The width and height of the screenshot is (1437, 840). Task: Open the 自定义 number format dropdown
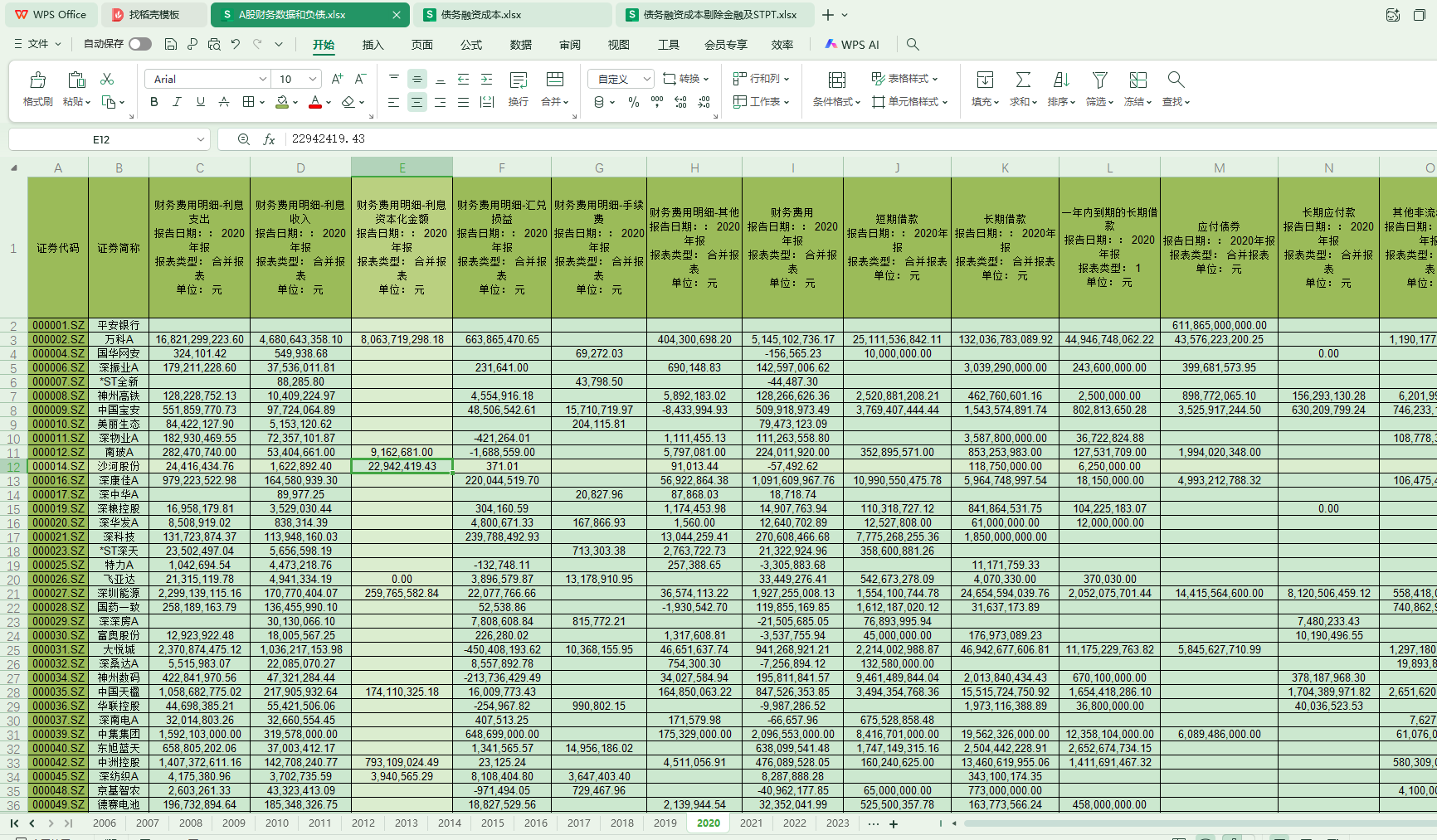click(x=645, y=79)
